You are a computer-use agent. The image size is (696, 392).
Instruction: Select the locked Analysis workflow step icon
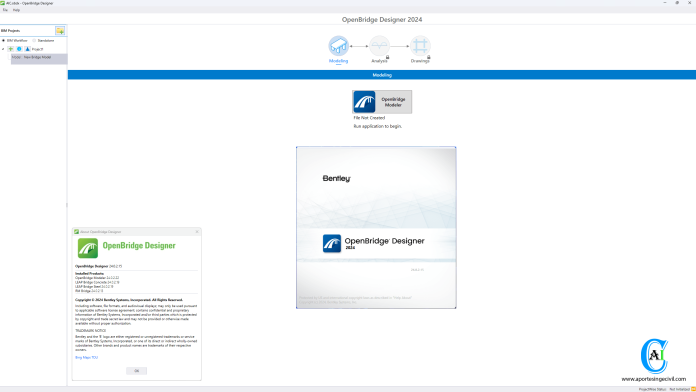pyautogui.click(x=380, y=46)
